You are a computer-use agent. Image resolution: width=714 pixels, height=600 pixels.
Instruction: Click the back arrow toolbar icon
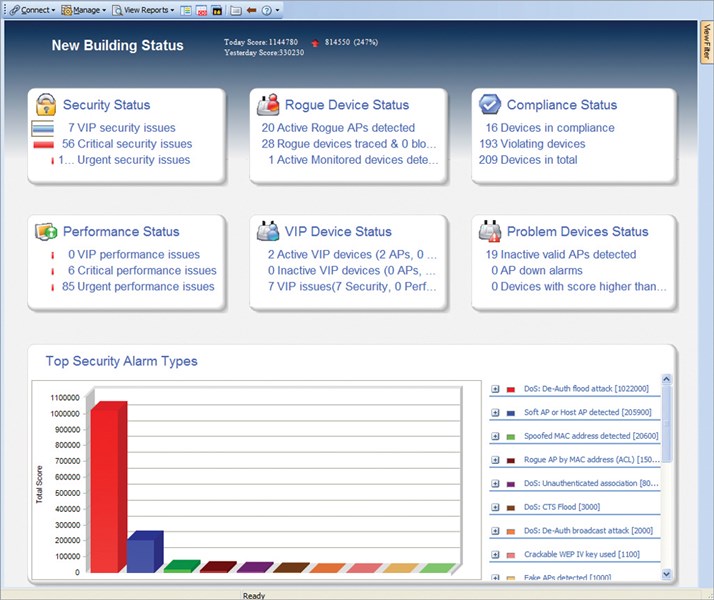[x=251, y=10]
